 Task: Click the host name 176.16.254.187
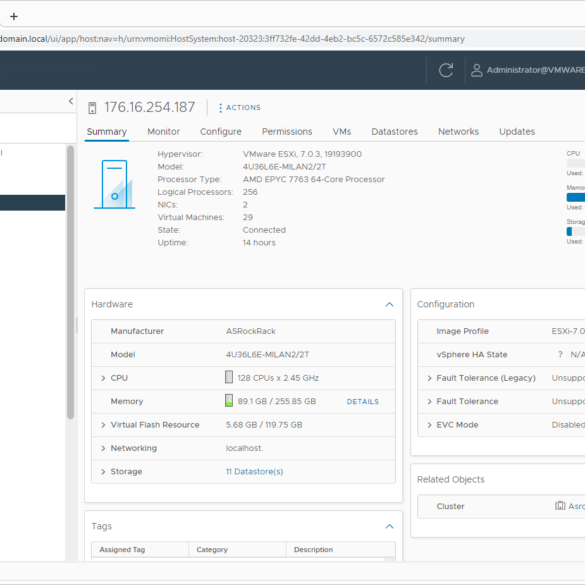point(149,107)
